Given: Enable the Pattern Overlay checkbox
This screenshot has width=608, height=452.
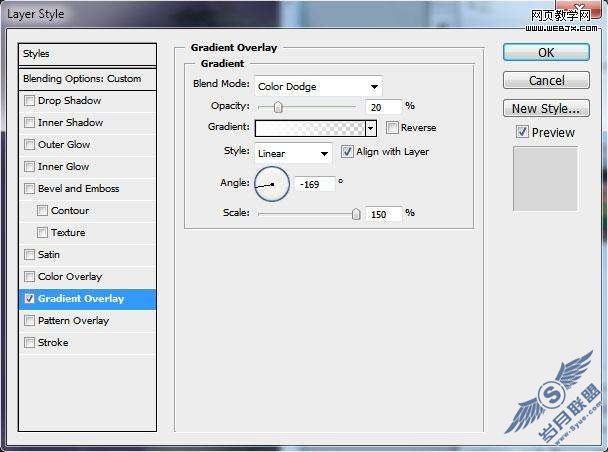Looking at the screenshot, I should 29,321.
